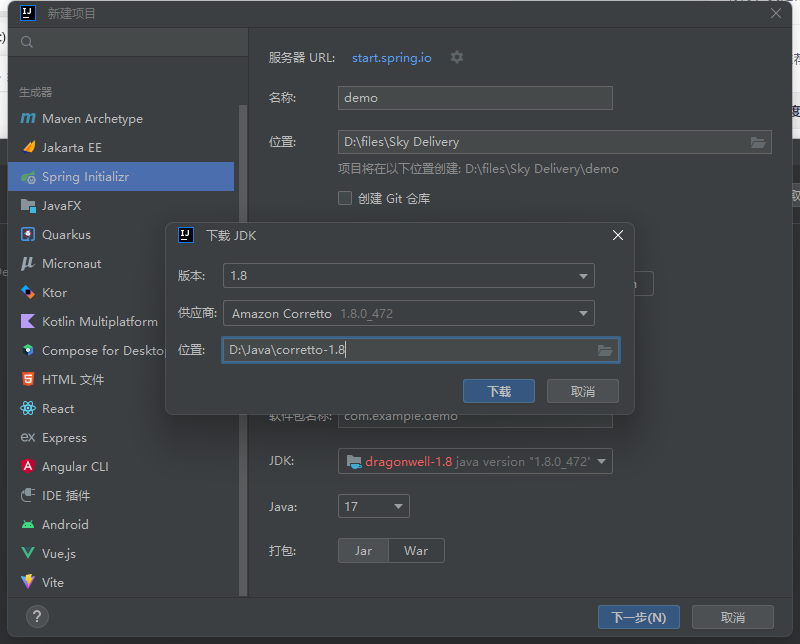This screenshot has width=800, height=644.
Task: Select Spring Initializr generator
Action: pos(121,177)
